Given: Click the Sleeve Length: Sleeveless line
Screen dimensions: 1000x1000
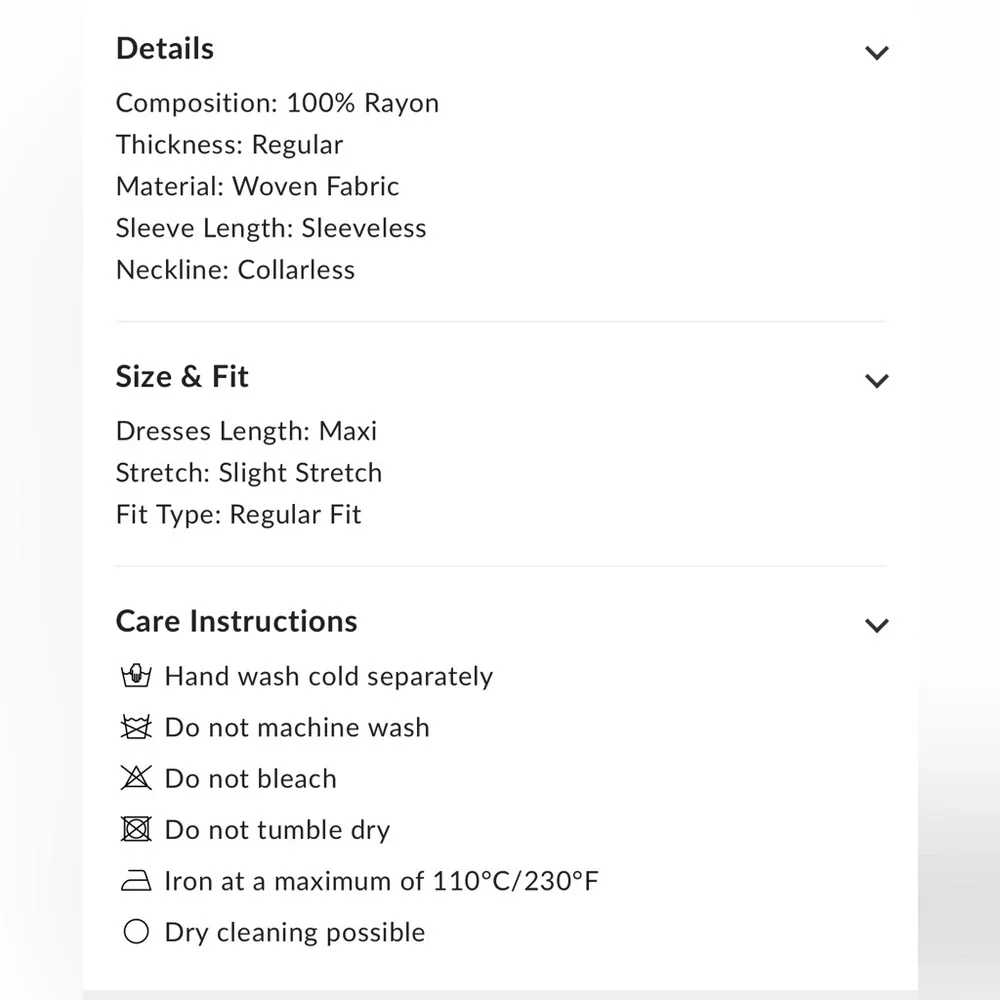Looking at the screenshot, I should [271, 228].
